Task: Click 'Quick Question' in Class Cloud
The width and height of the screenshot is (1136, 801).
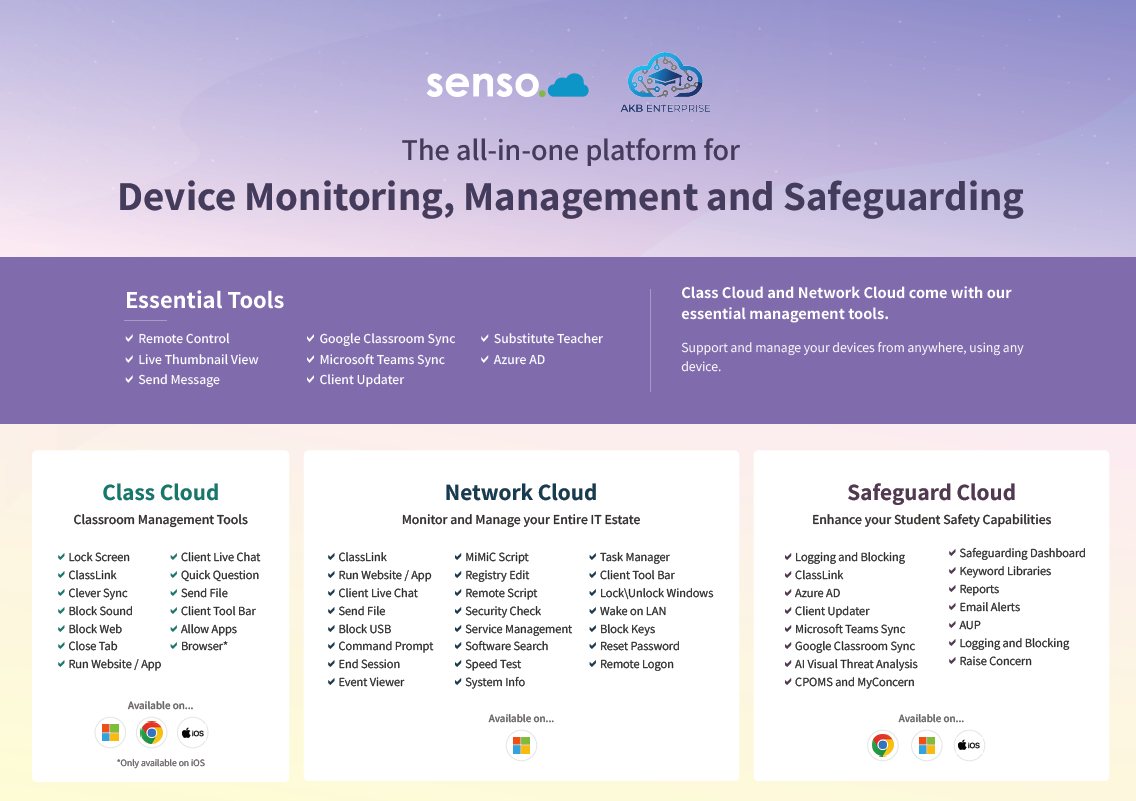Action: [x=220, y=575]
